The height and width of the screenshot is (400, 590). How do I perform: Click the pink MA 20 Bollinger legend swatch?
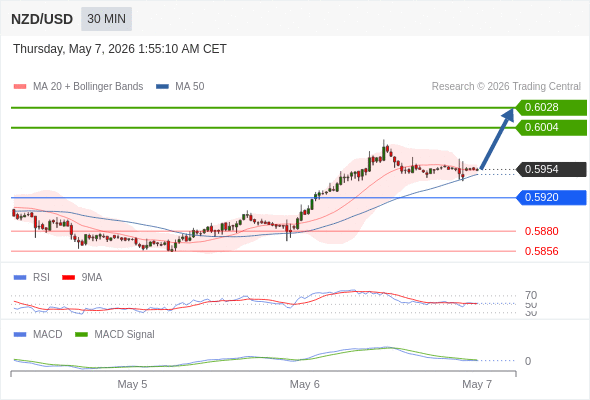[x=20, y=87]
